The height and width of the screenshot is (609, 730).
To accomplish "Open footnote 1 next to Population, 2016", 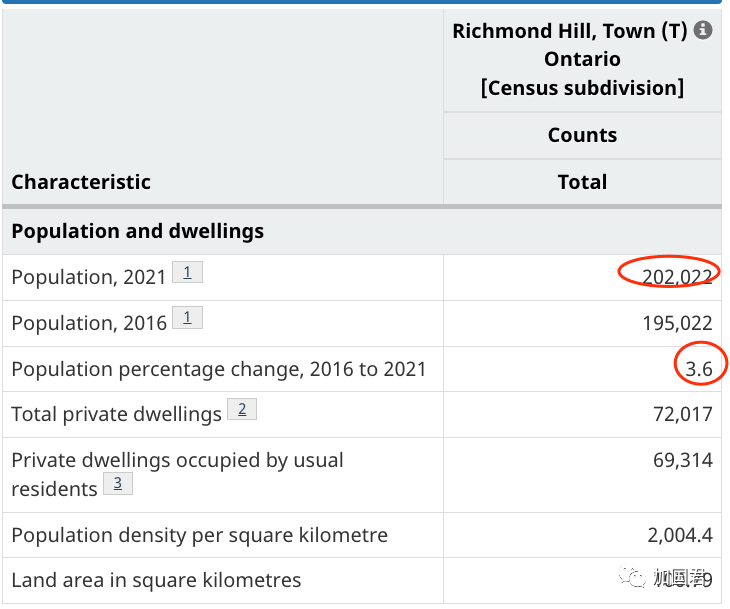I will (x=187, y=318).
